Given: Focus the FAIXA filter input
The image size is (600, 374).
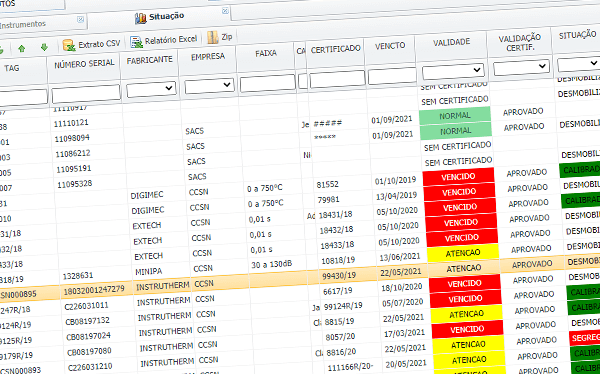Looking at the screenshot, I should point(267,83).
